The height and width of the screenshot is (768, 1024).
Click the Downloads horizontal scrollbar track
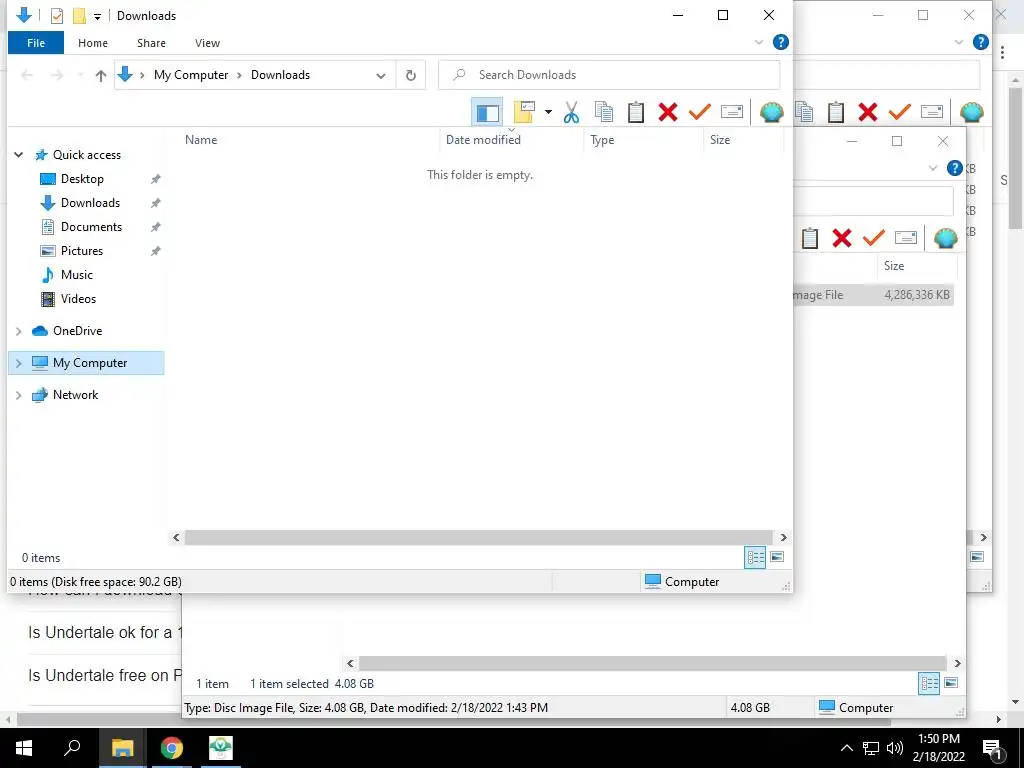tap(479, 537)
